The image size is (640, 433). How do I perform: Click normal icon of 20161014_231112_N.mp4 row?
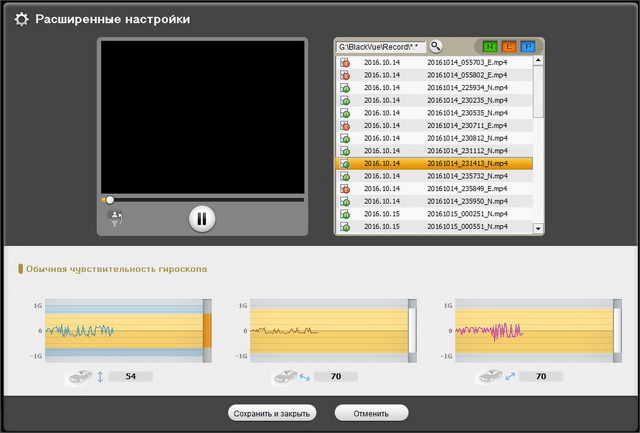[x=345, y=151]
